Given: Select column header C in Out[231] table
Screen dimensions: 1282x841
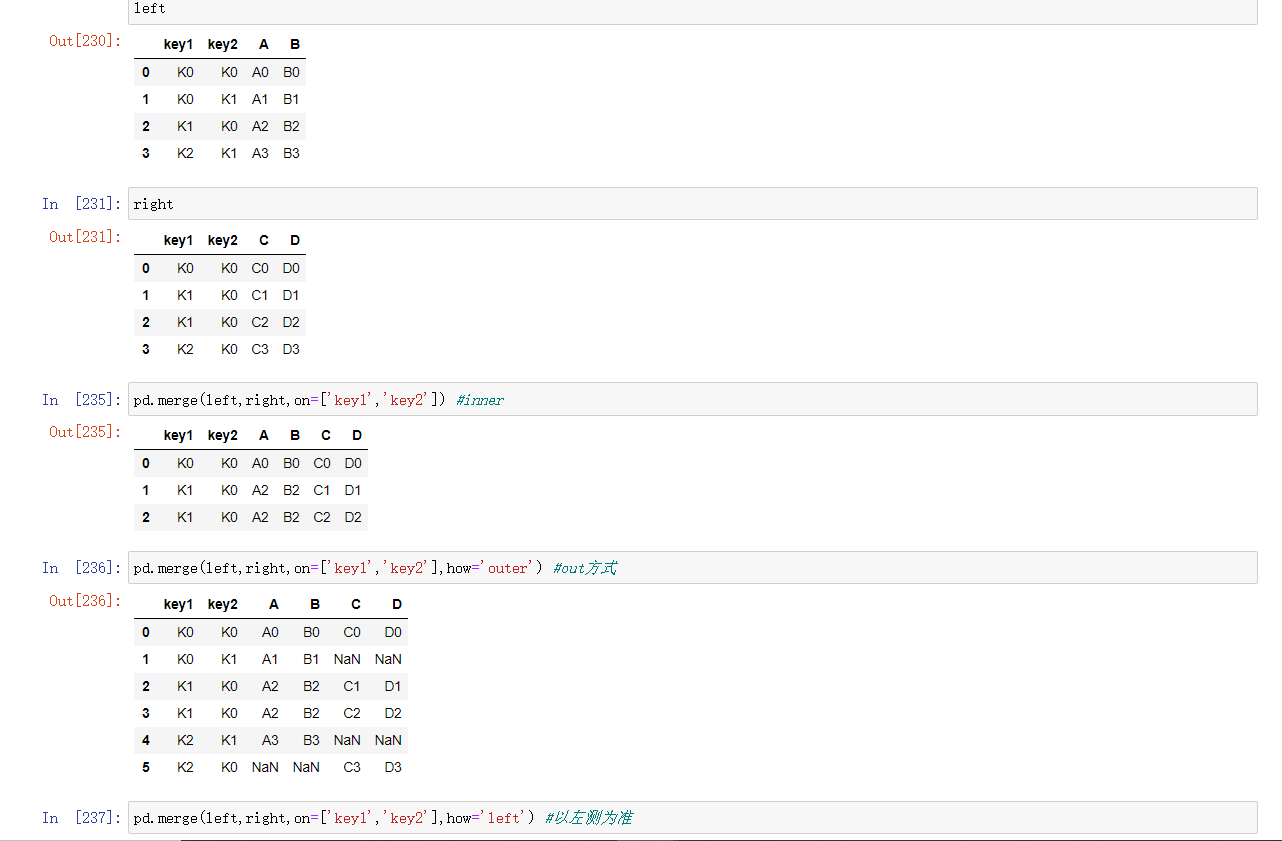Looking at the screenshot, I should [x=264, y=241].
